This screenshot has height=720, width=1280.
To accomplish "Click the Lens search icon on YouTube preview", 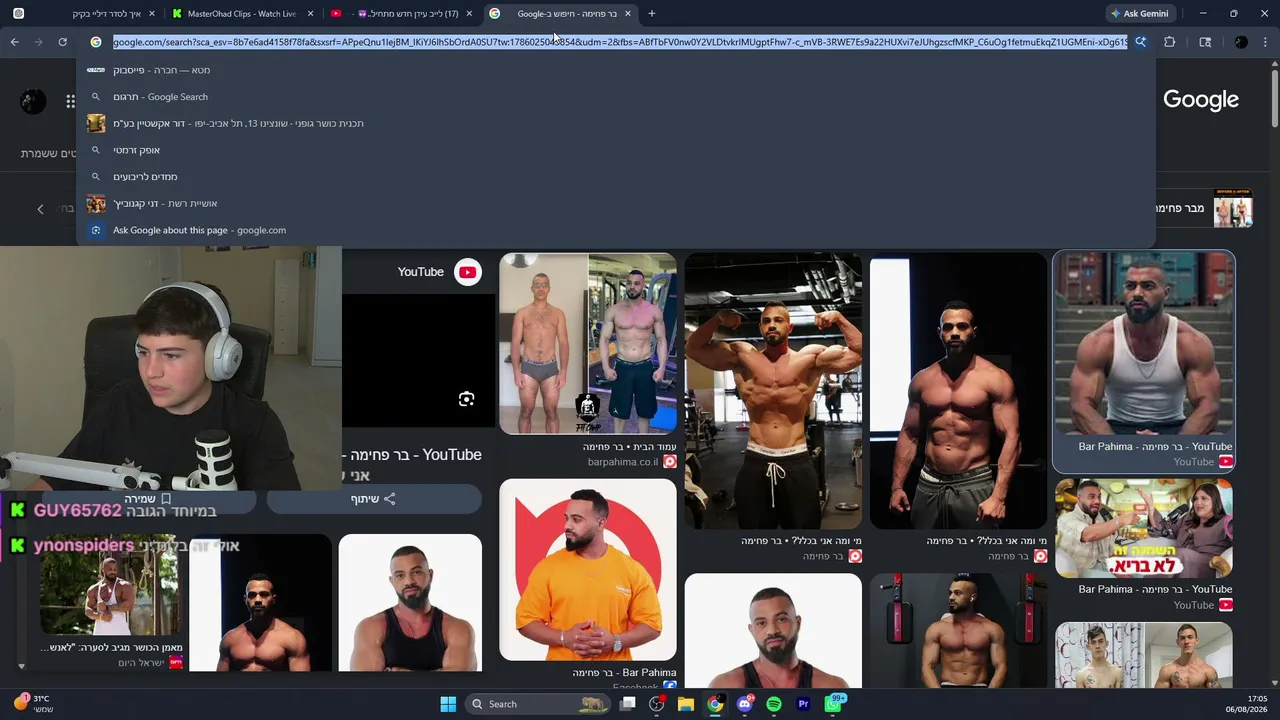I will [466, 399].
